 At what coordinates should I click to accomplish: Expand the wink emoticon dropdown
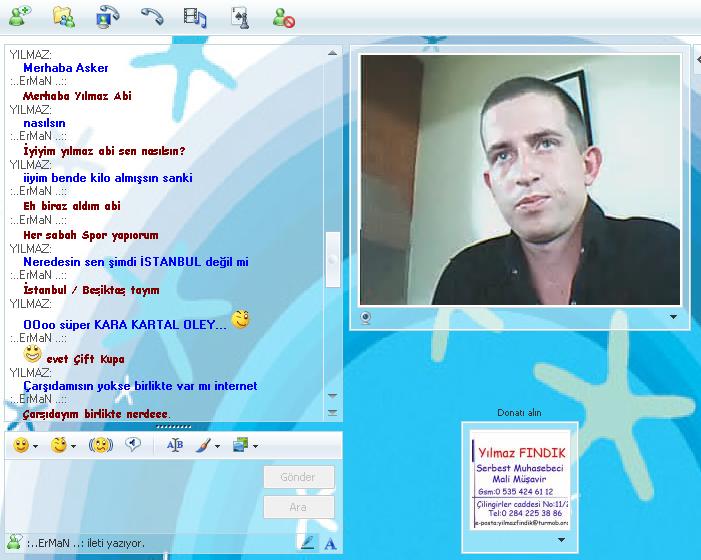point(75,446)
